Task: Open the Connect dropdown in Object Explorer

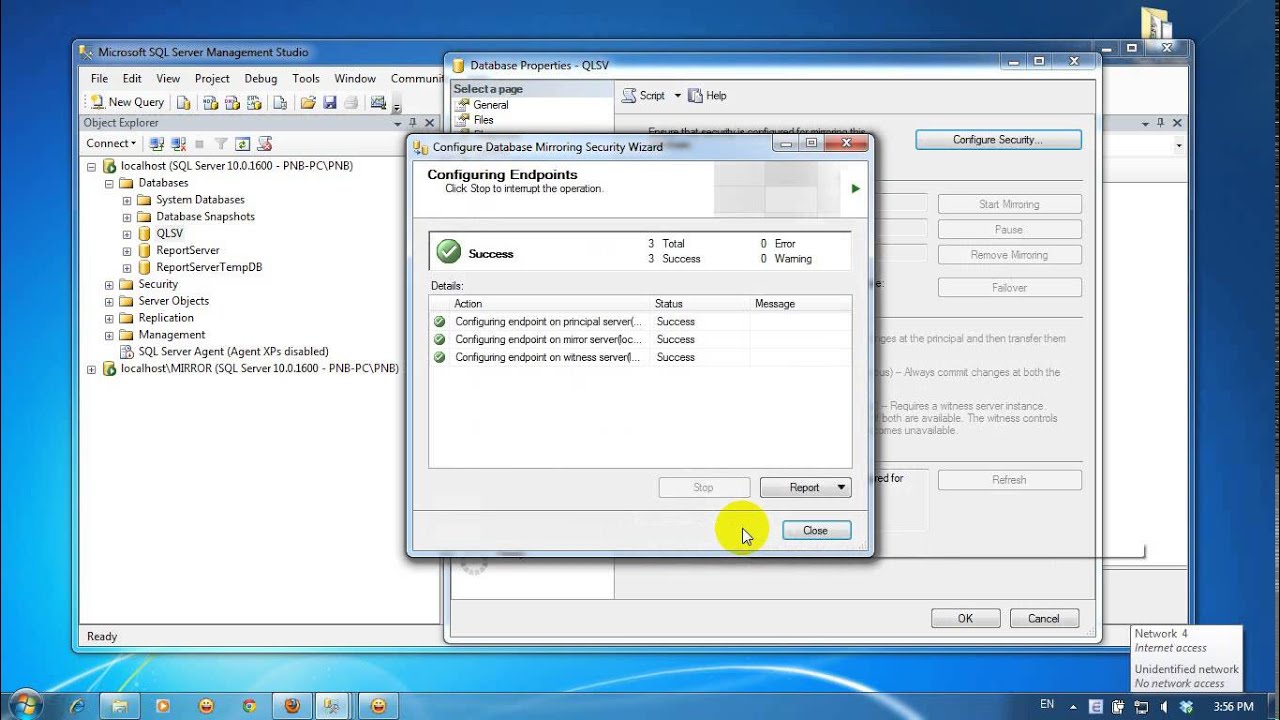Action: (x=111, y=143)
